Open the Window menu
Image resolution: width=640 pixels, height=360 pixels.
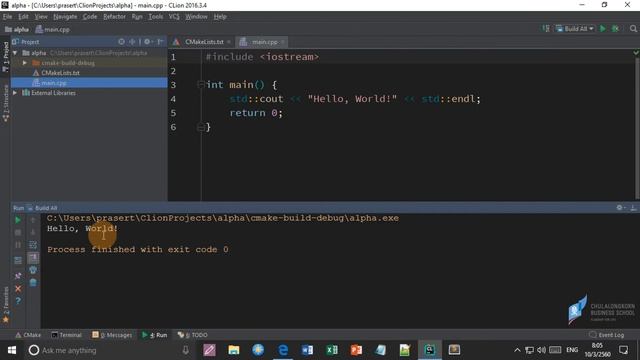196,17
